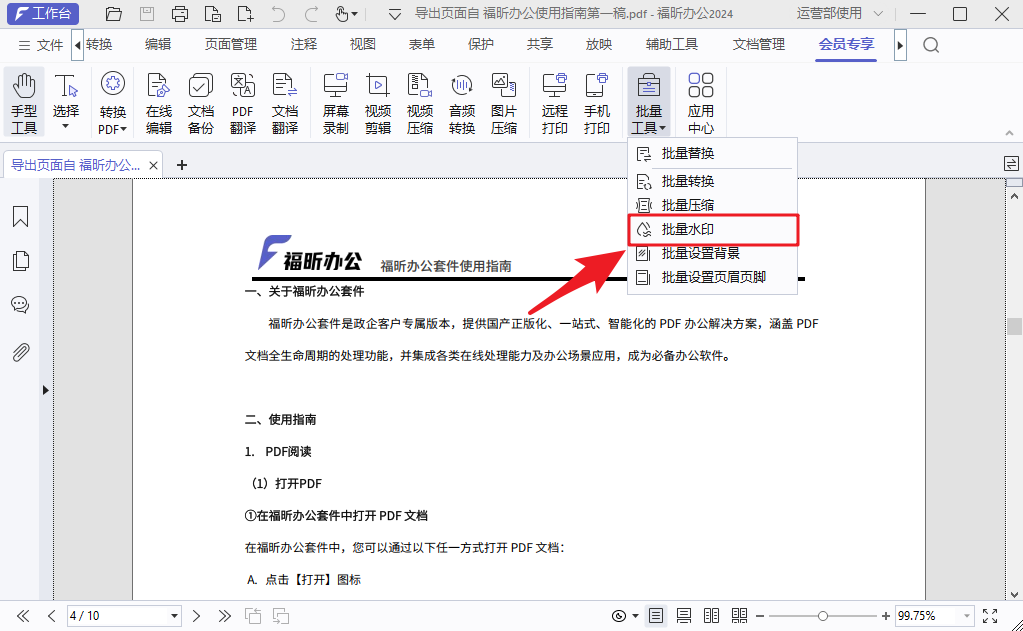Launch 远程打印 remote printing
The image size is (1023, 631).
coord(554,100)
